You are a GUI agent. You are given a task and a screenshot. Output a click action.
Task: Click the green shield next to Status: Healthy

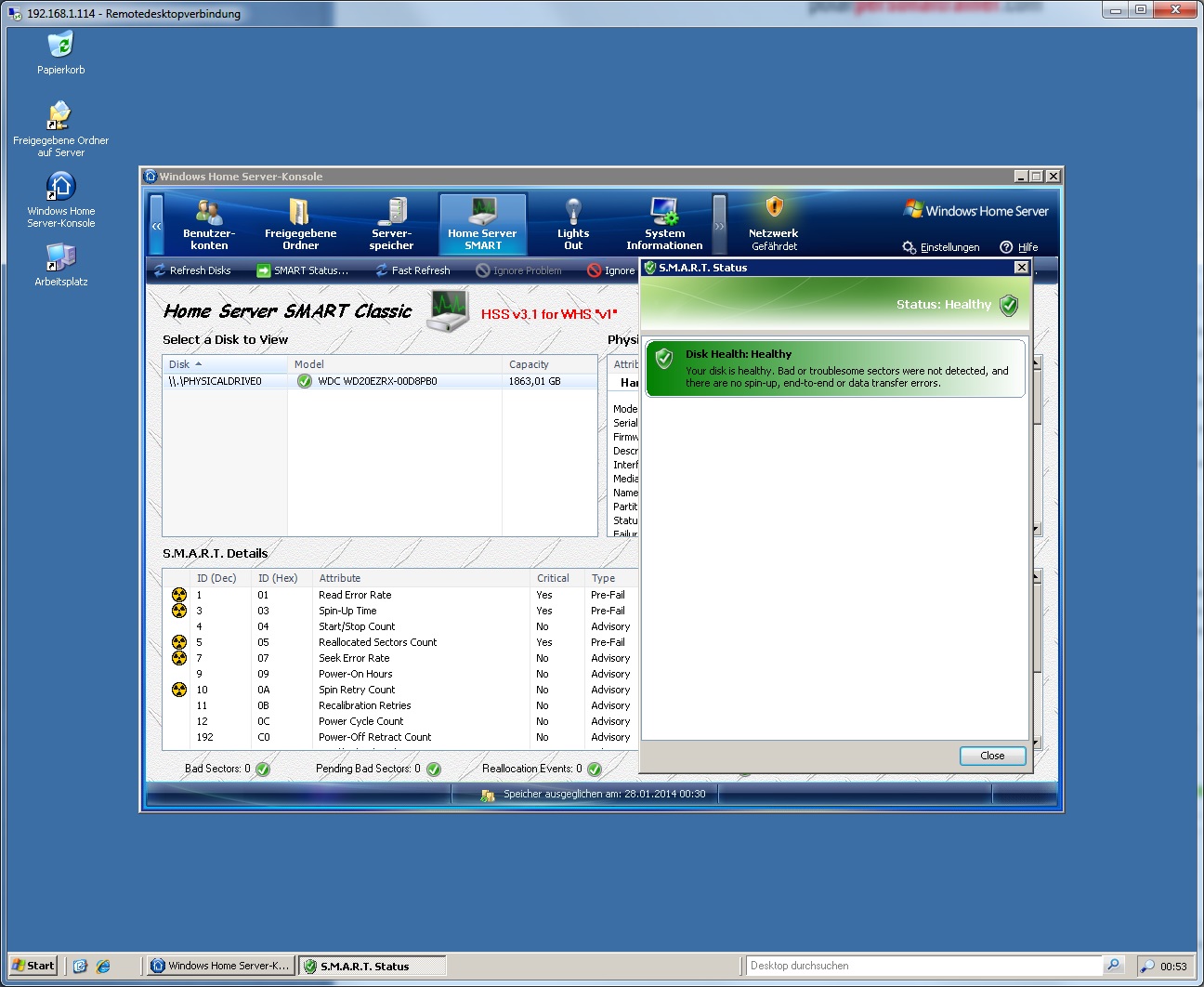[1009, 305]
